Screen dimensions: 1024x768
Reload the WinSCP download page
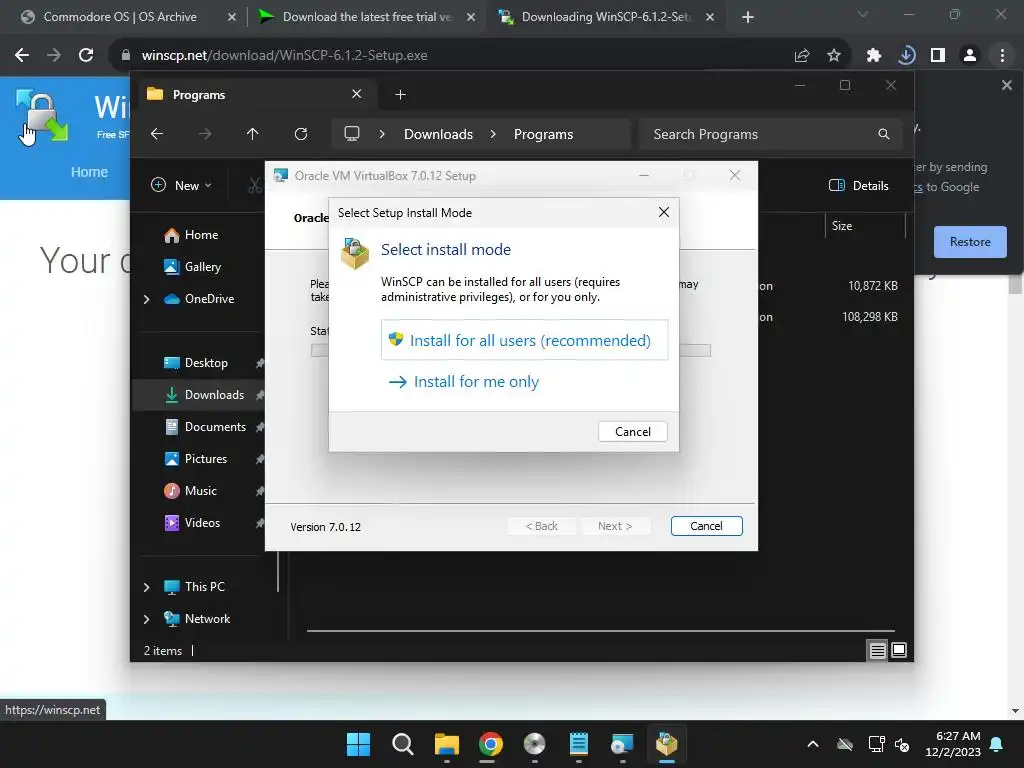[x=86, y=56]
